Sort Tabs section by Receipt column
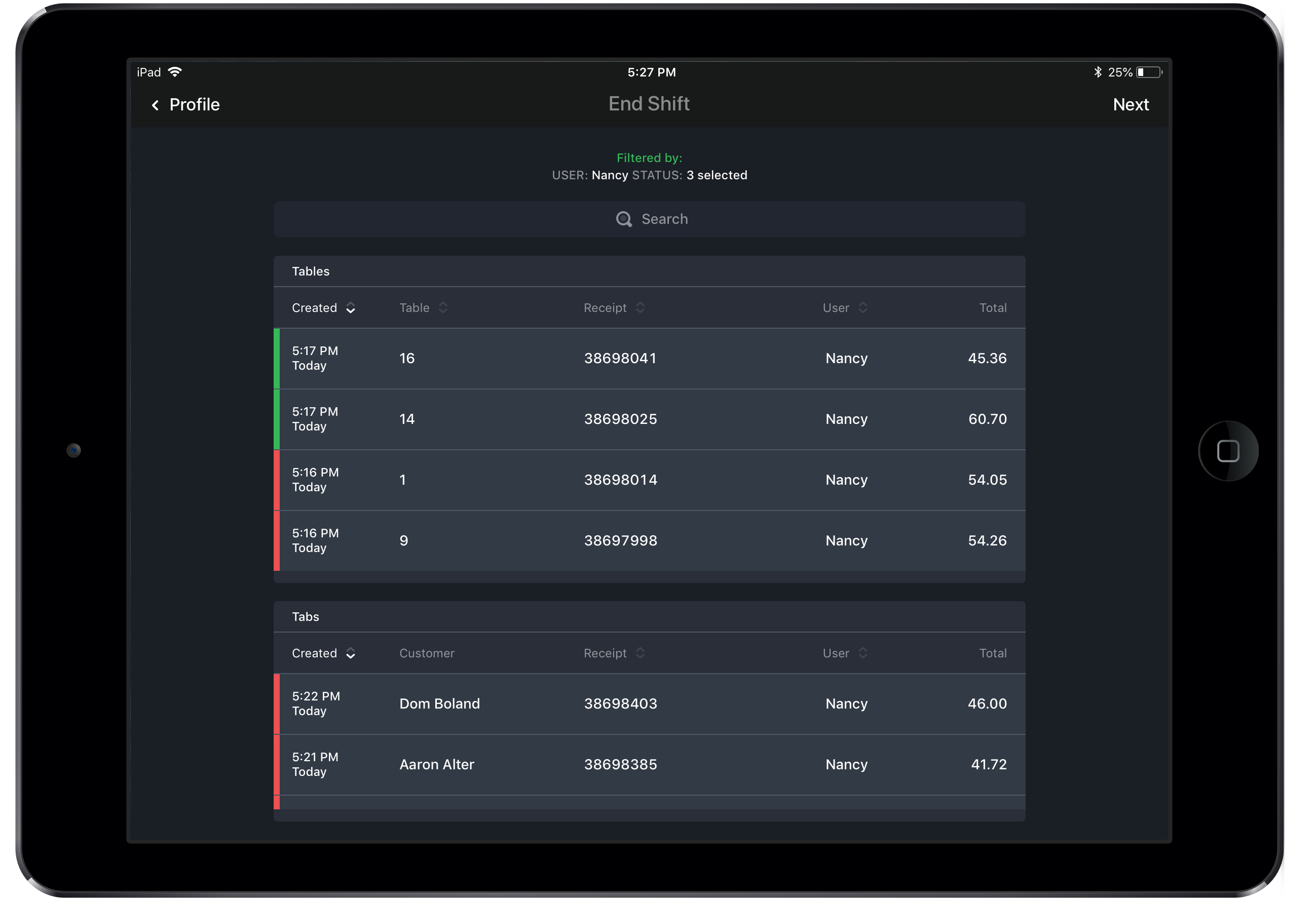The width and height of the screenshot is (1316, 901). click(614, 653)
